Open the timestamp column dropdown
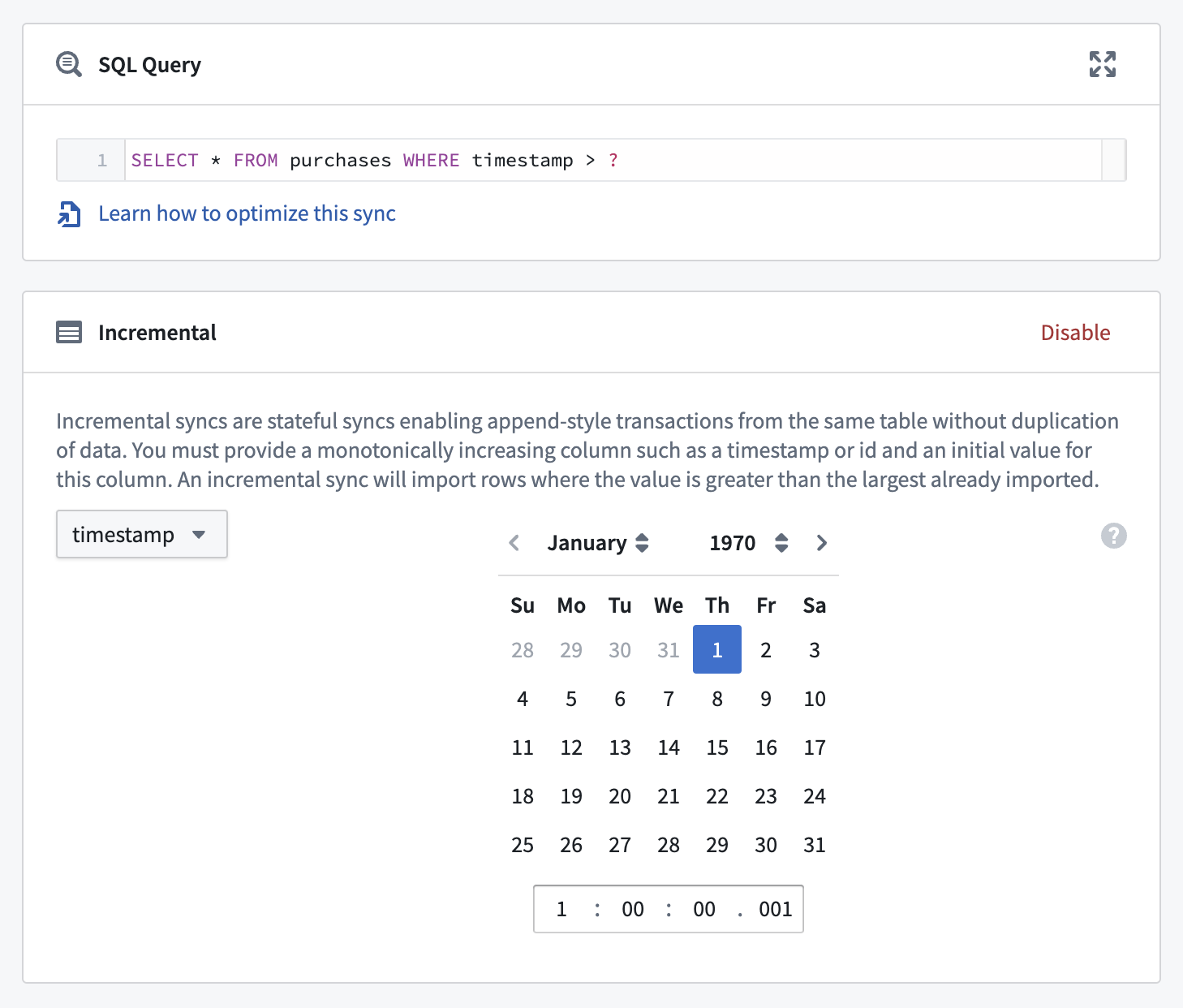The height and width of the screenshot is (1008, 1183). point(141,534)
